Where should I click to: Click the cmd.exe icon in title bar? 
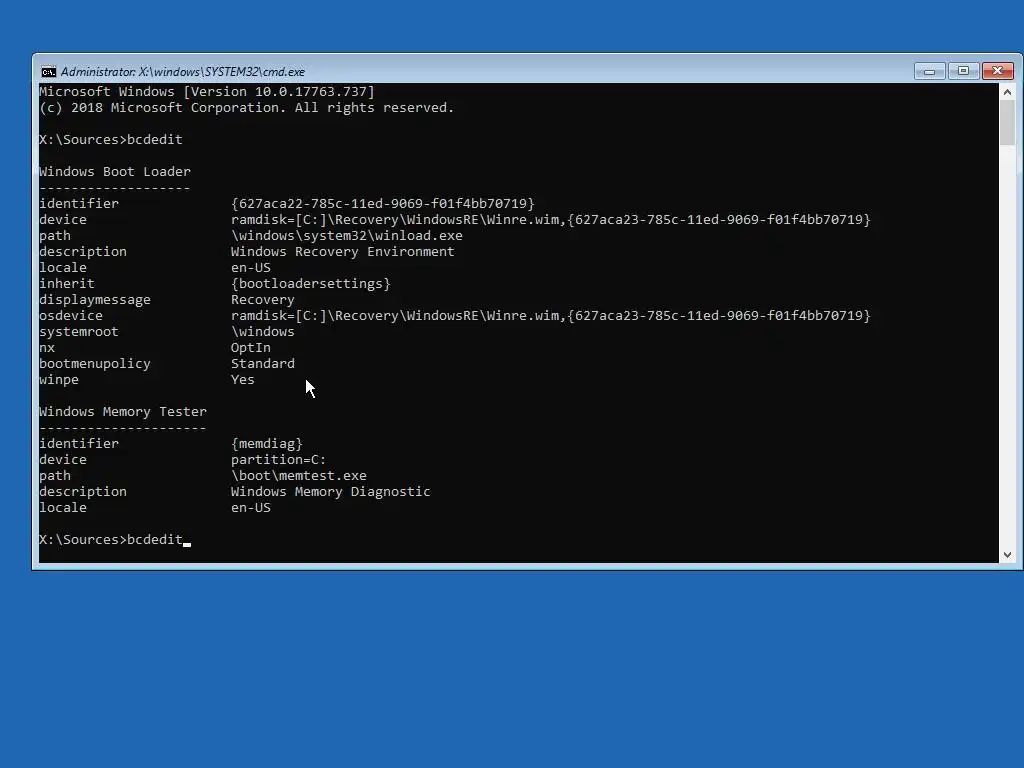point(48,72)
